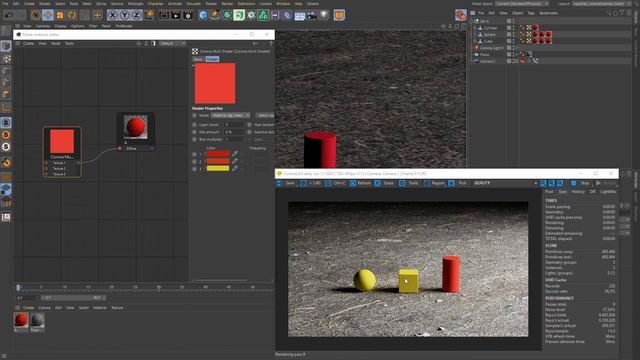The image size is (640, 360).
Task: Toggle the Gamma random checkbox
Action: coord(249,132)
